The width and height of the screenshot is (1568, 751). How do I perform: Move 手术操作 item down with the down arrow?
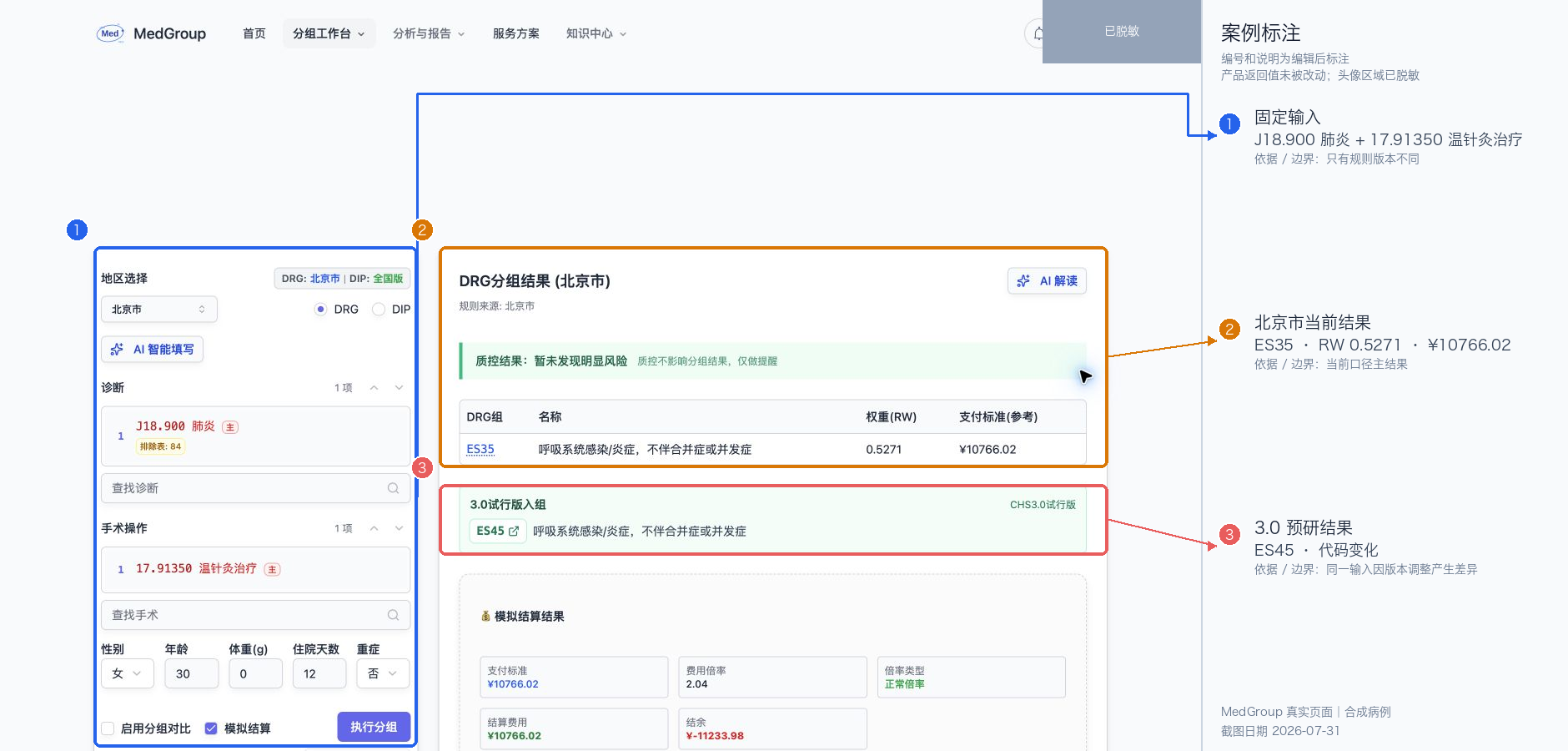pos(399,528)
